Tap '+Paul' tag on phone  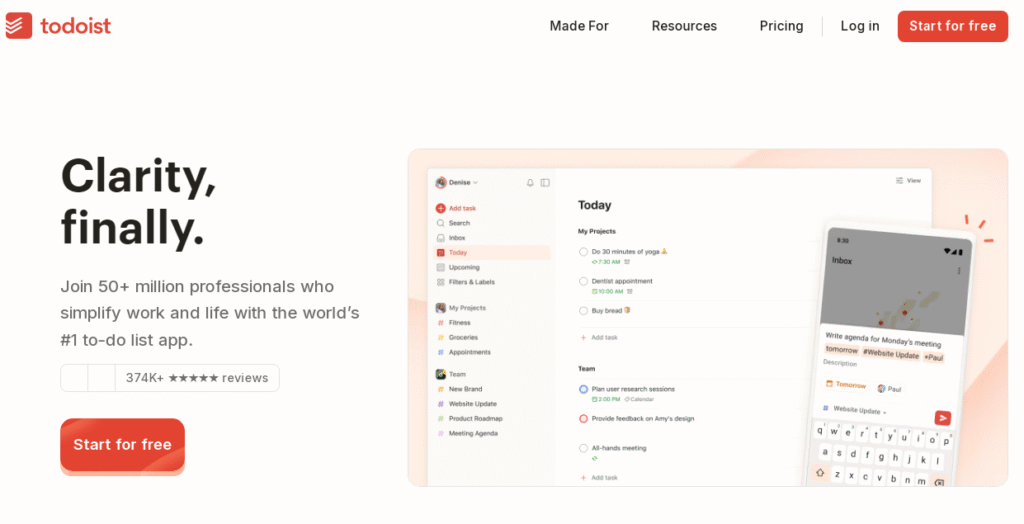tap(933, 357)
